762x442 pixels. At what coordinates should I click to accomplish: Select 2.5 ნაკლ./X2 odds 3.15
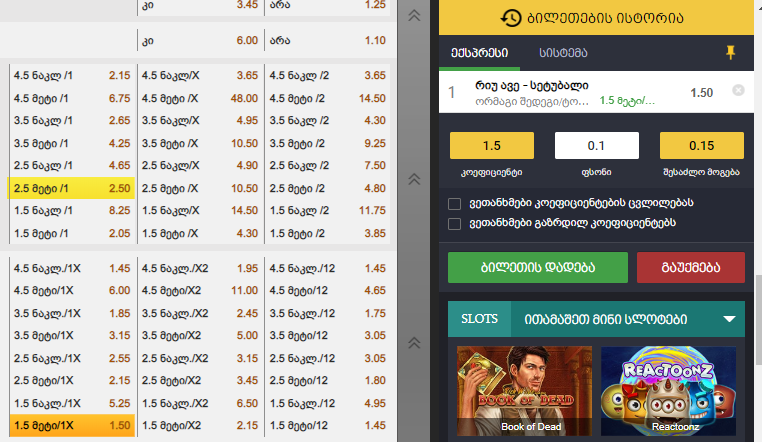pyautogui.click(x=200, y=358)
